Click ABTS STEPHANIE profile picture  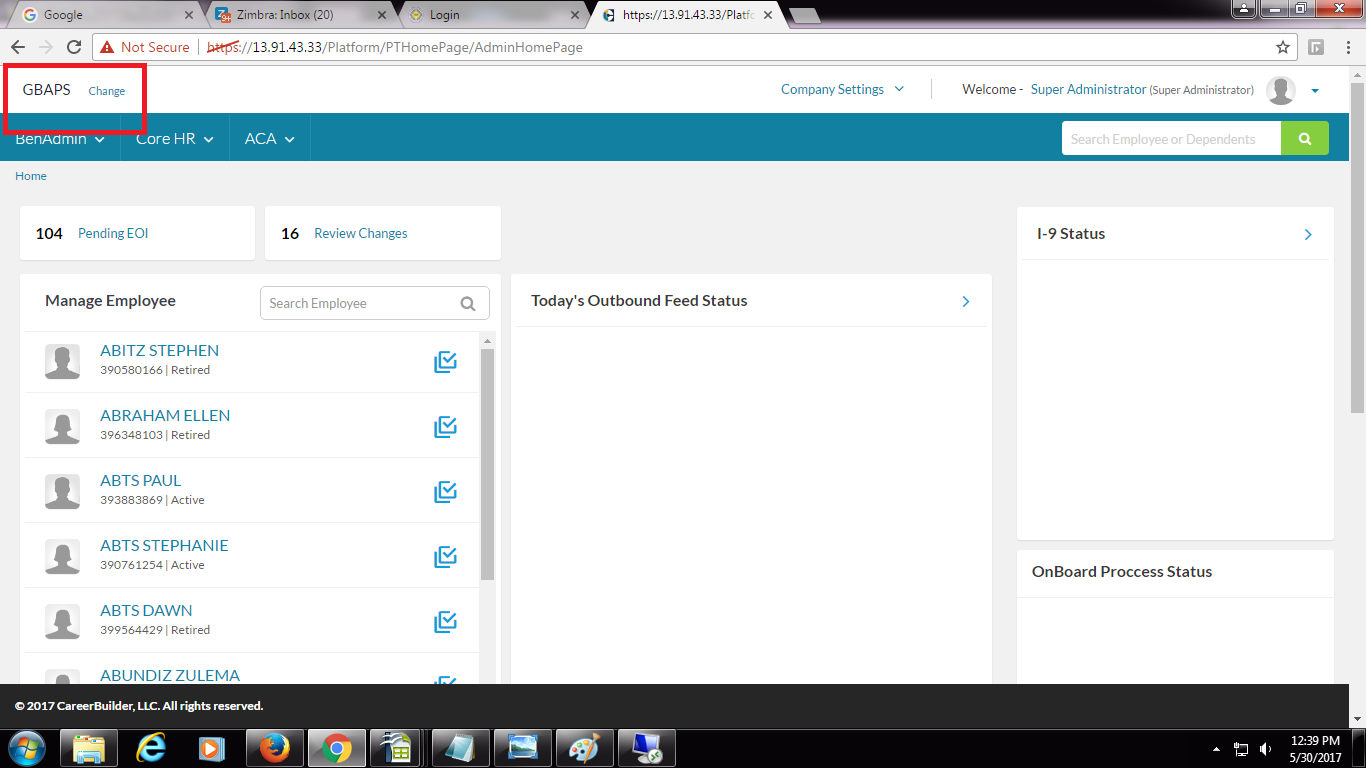[62, 557]
